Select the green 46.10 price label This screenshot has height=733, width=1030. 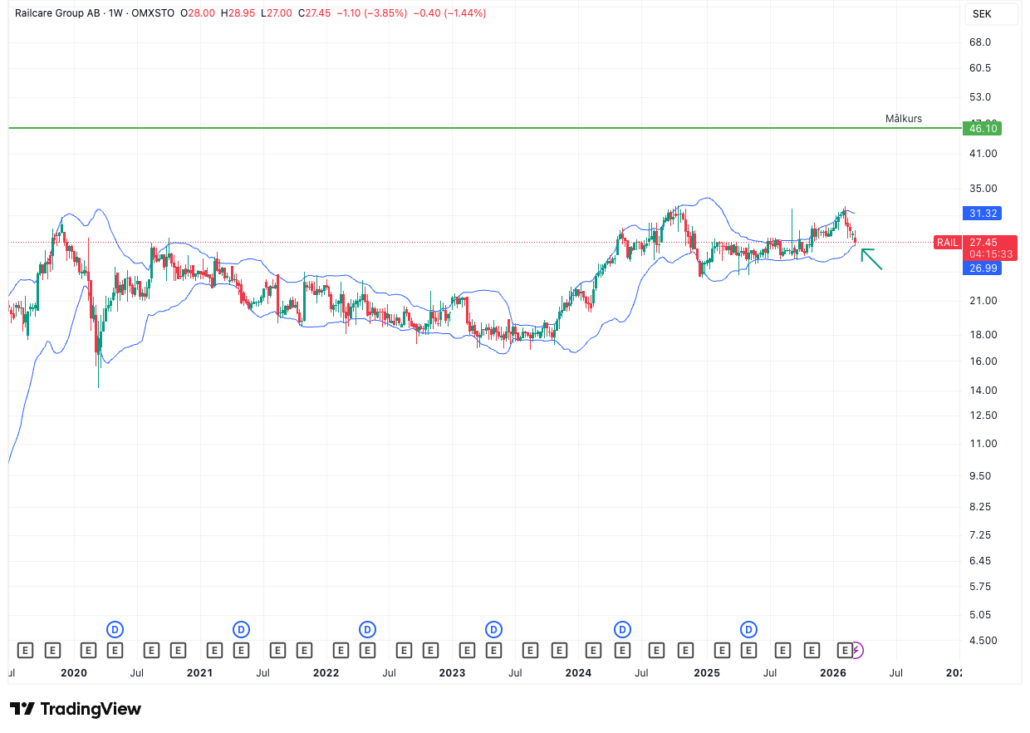[978, 128]
